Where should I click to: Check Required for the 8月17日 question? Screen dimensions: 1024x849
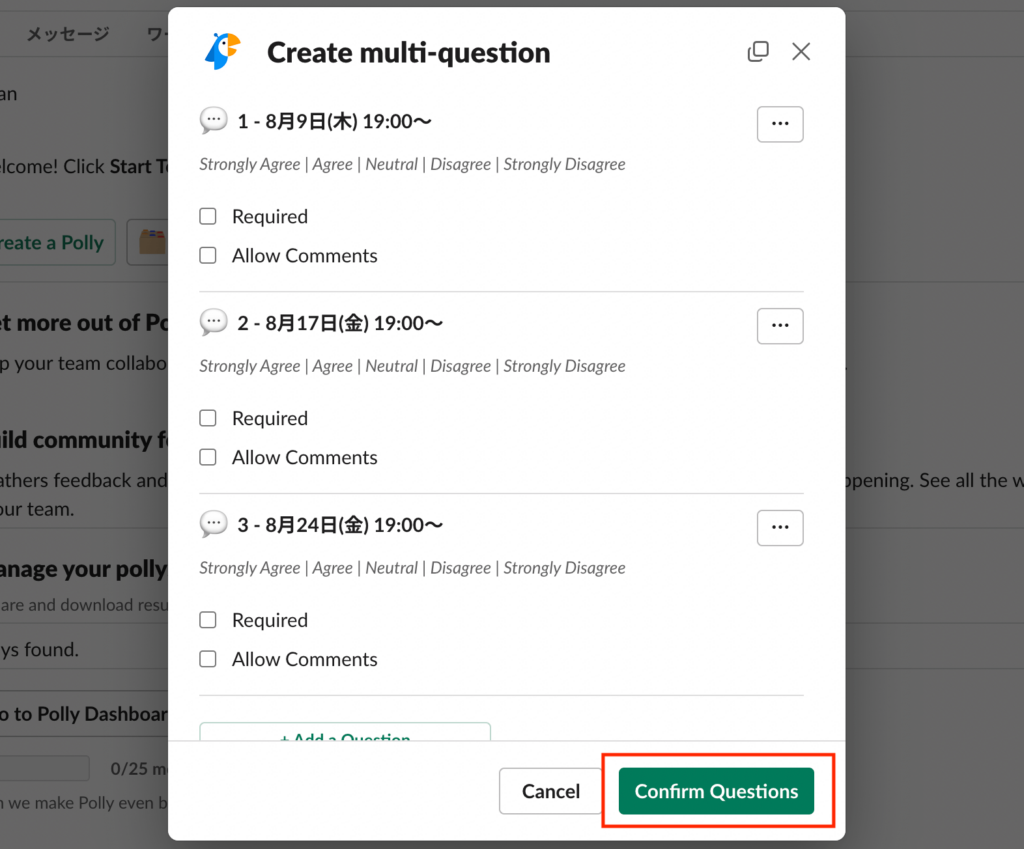point(208,418)
